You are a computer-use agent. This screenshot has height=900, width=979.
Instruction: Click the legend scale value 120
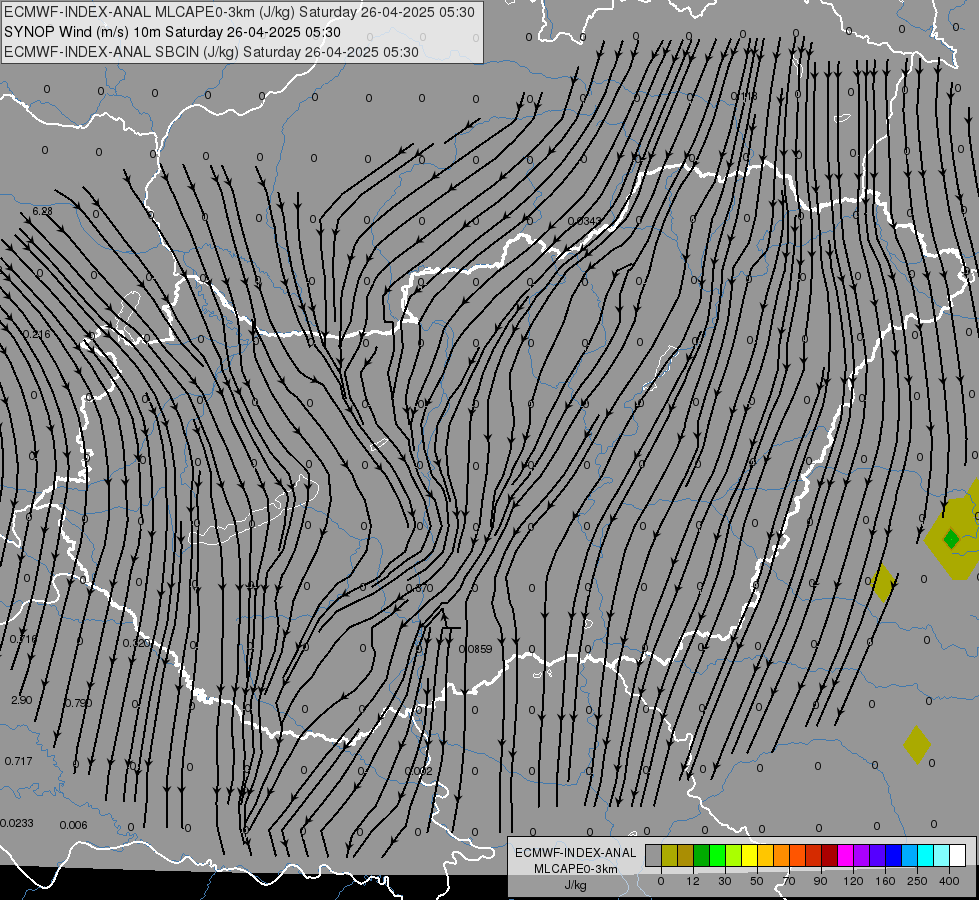click(x=853, y=881)
